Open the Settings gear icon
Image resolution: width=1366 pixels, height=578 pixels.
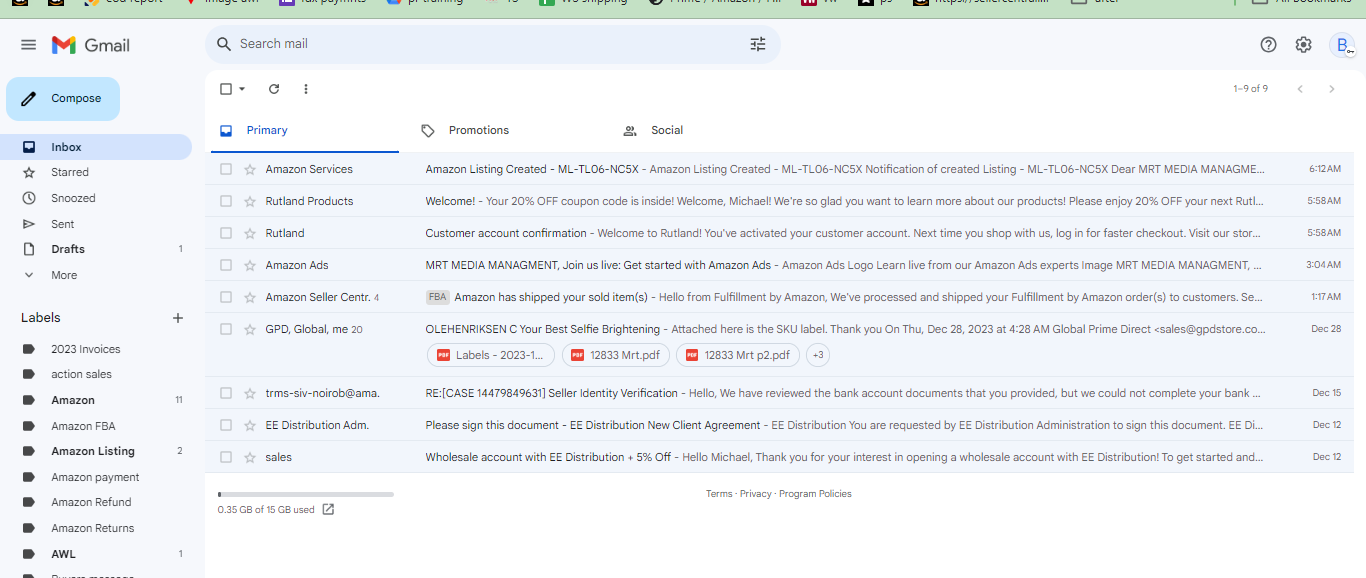point(1303,45)
